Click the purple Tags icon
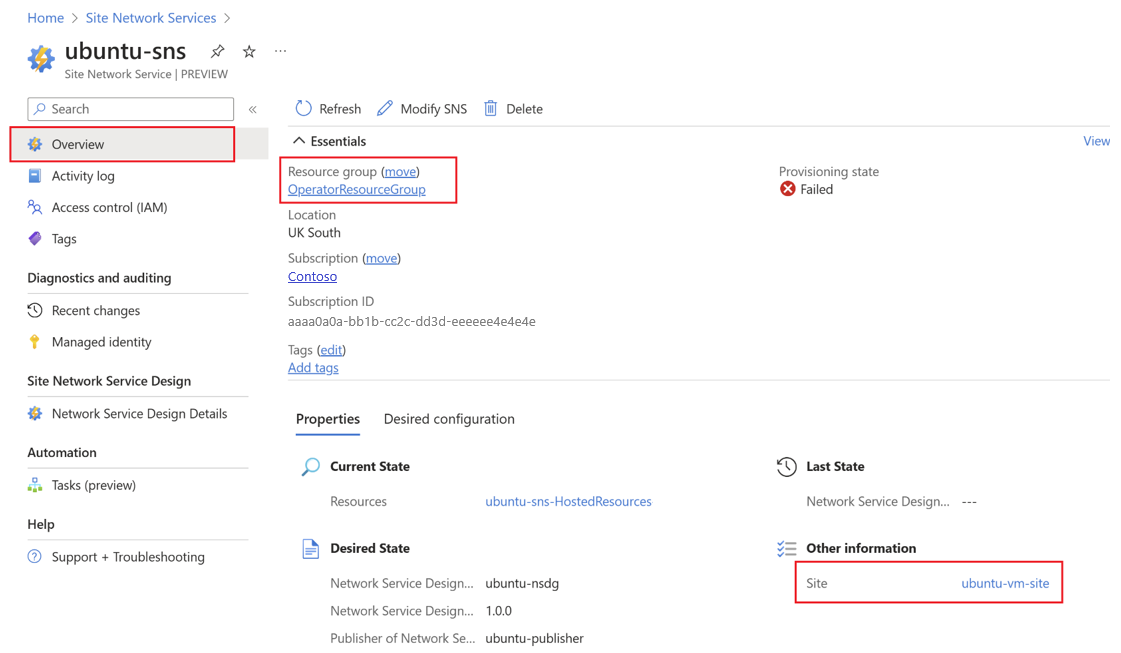This screenshot has width=1121, height=653. [x=34, y=238]
